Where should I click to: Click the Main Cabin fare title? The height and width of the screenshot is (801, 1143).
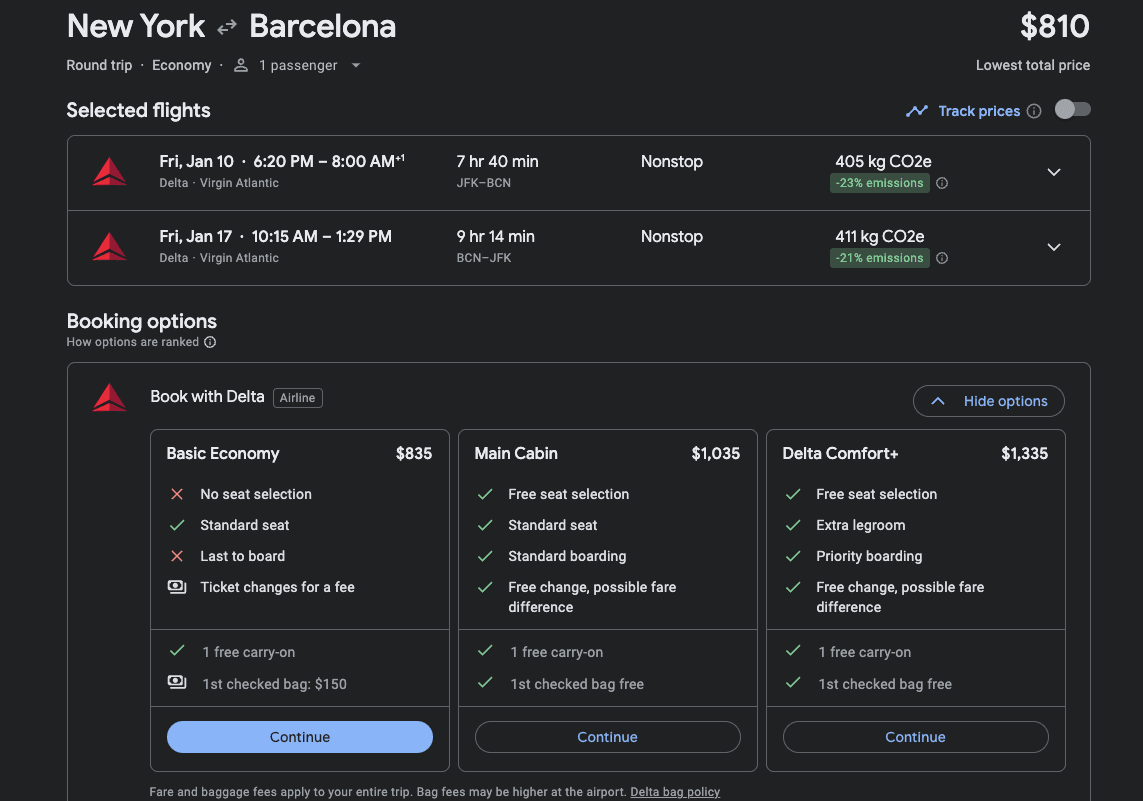tap(516, 453)
